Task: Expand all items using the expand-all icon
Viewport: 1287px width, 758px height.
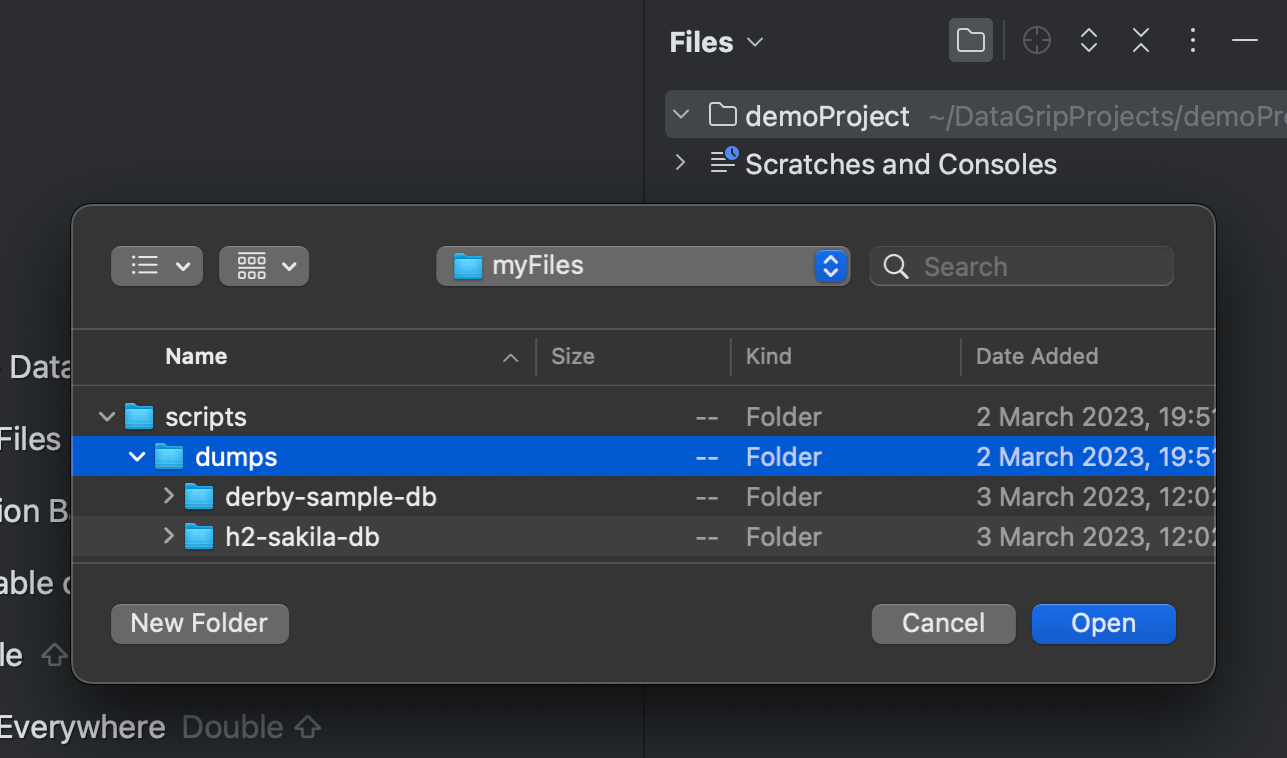Action: tap(1088, 40)
